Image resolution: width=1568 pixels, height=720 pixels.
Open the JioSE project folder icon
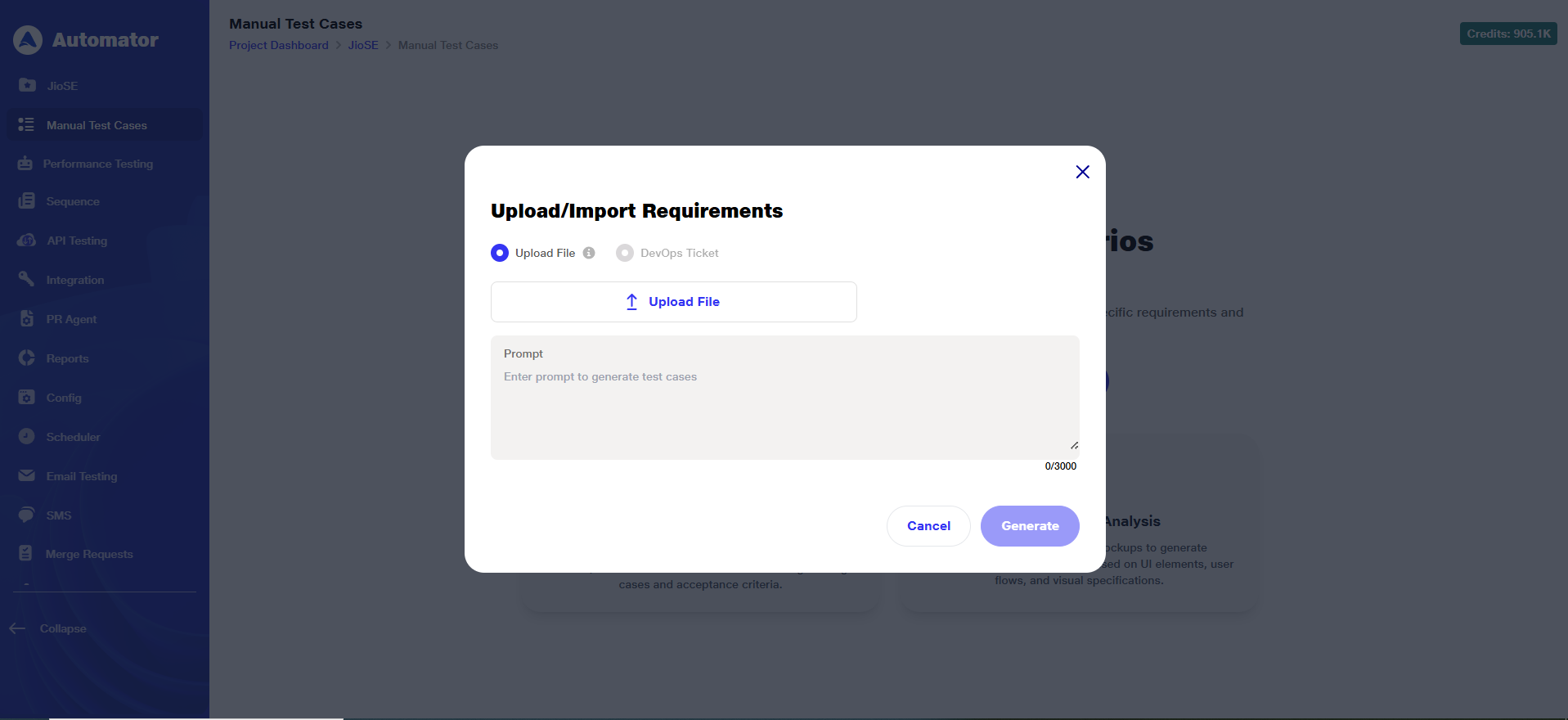coord(27,85)
